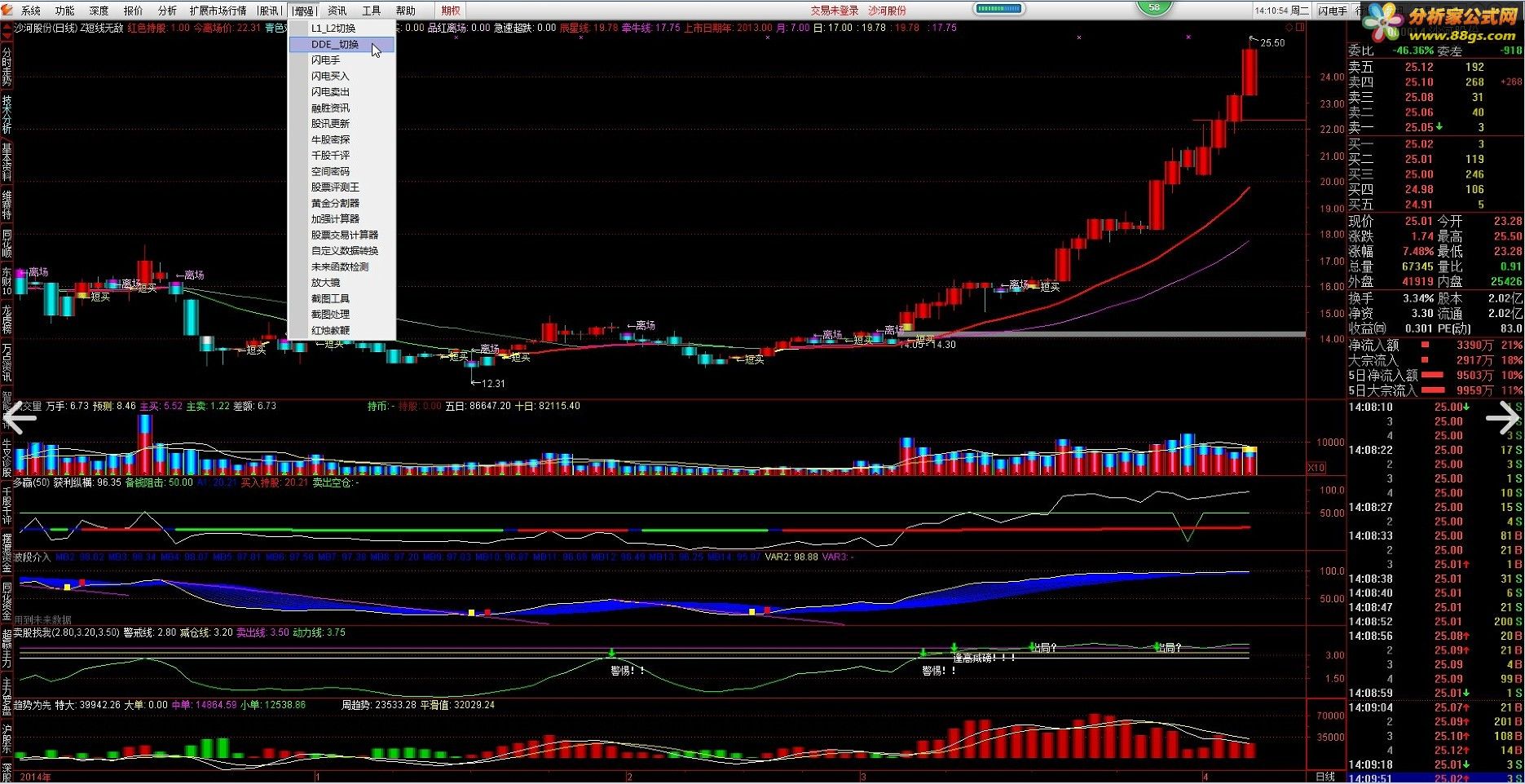
Task: Switch to 超赢主力 sidebar tab
Action: pos(7,648)
